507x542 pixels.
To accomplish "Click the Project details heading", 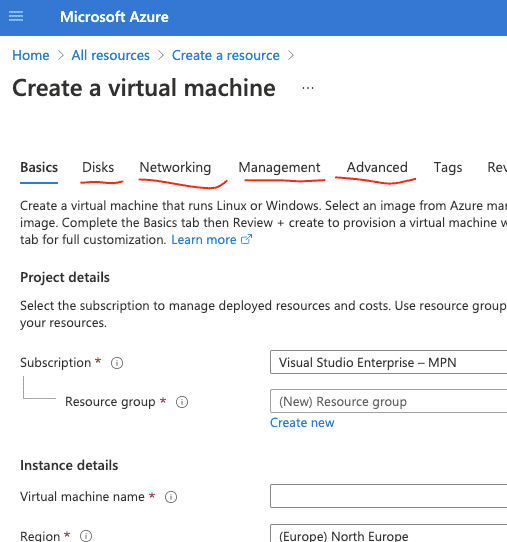I will (65, 278).
